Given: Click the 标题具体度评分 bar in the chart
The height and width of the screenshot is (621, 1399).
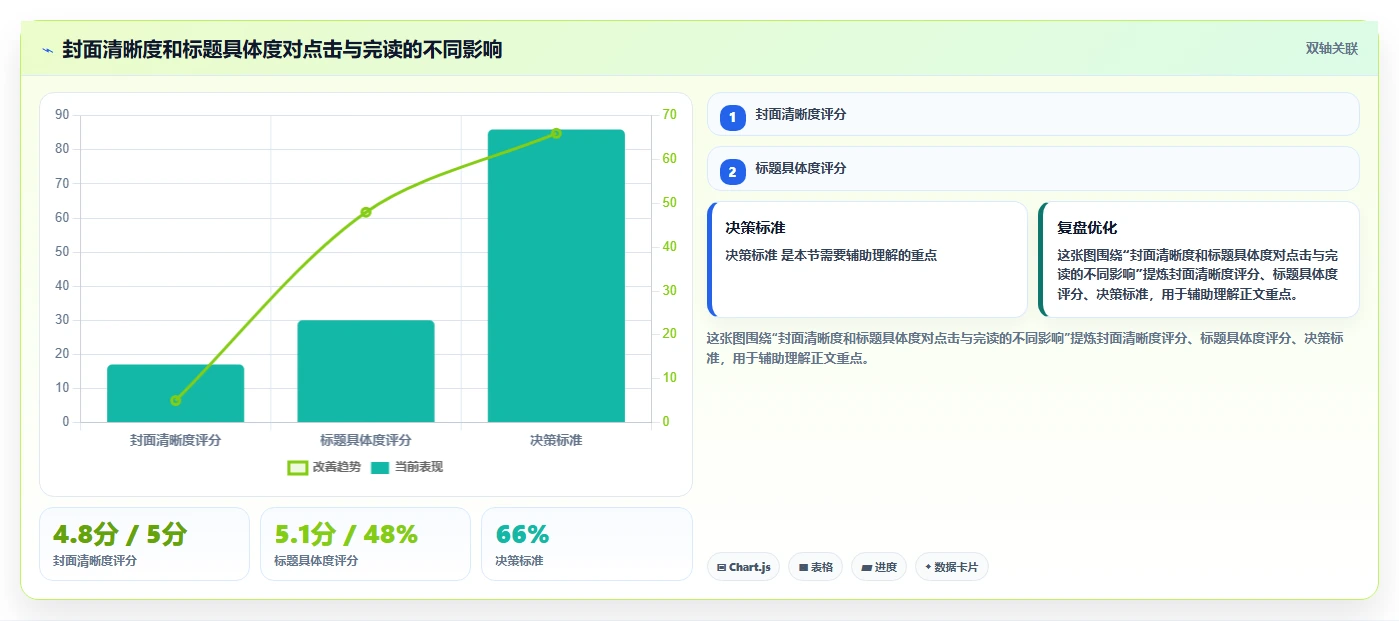Looking at the screenshot, I should click(x=366, y=371).
